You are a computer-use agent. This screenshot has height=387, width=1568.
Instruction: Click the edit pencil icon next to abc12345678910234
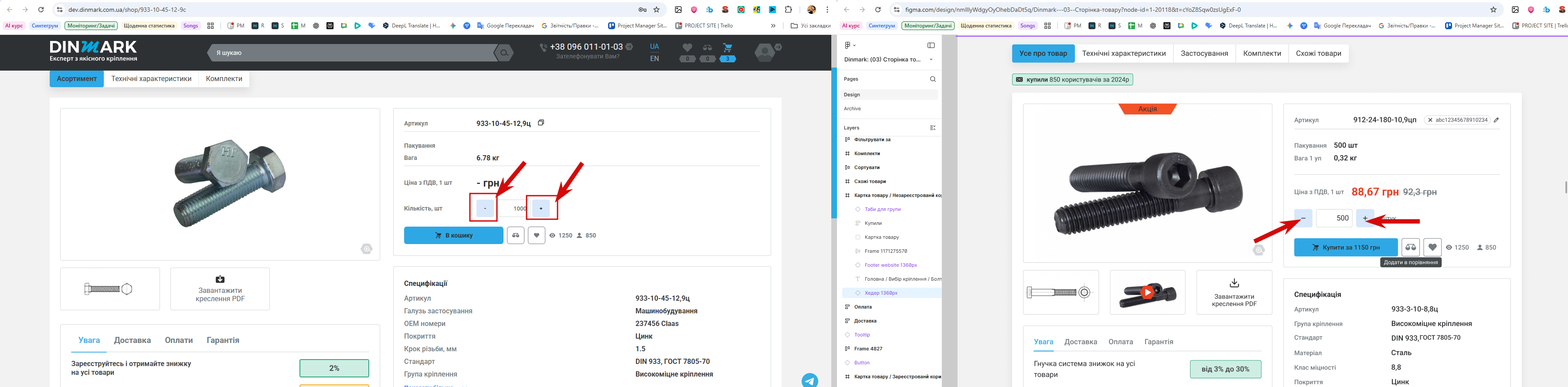1496,120
